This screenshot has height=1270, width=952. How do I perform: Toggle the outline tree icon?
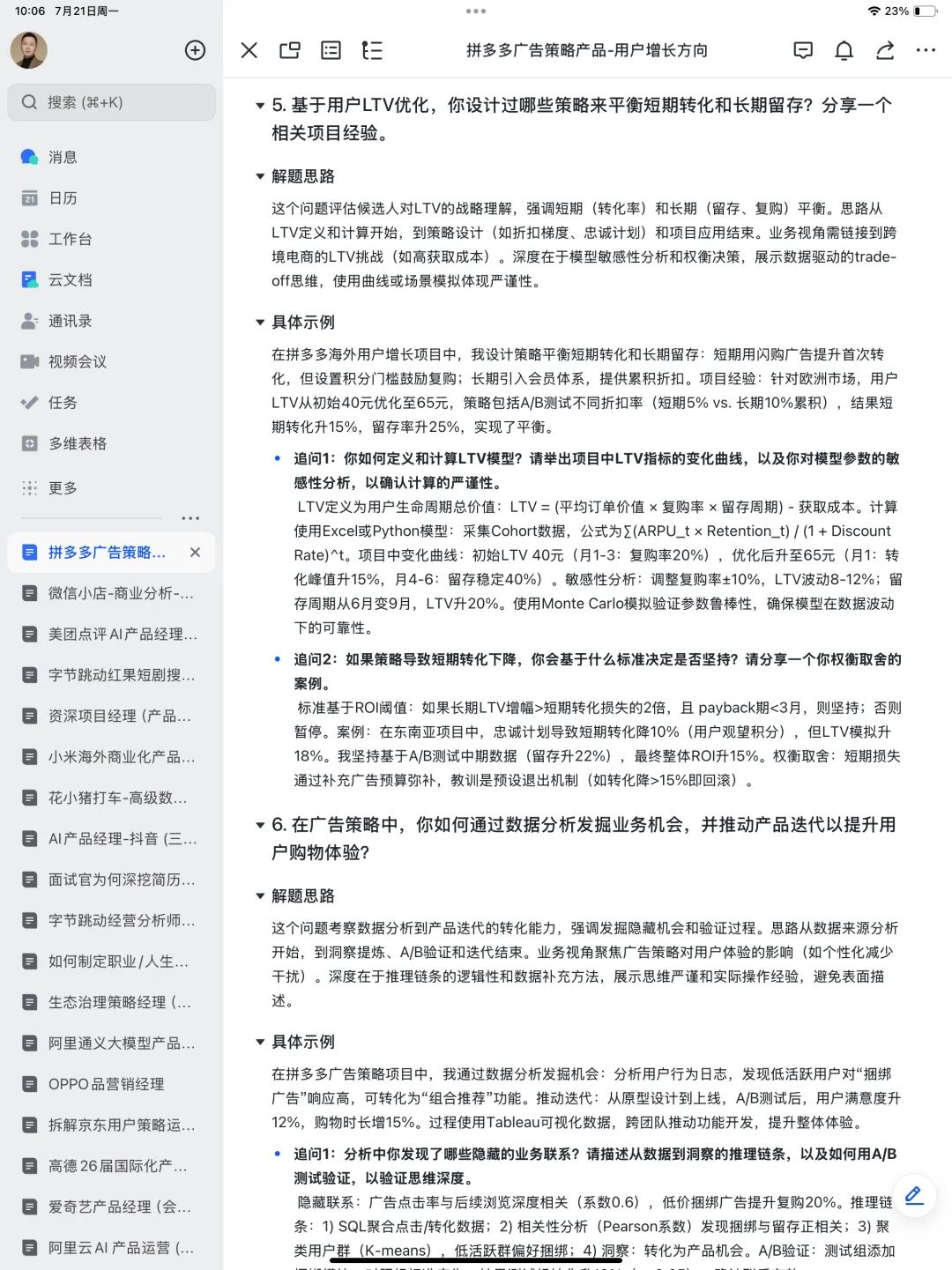pos(372,50)
